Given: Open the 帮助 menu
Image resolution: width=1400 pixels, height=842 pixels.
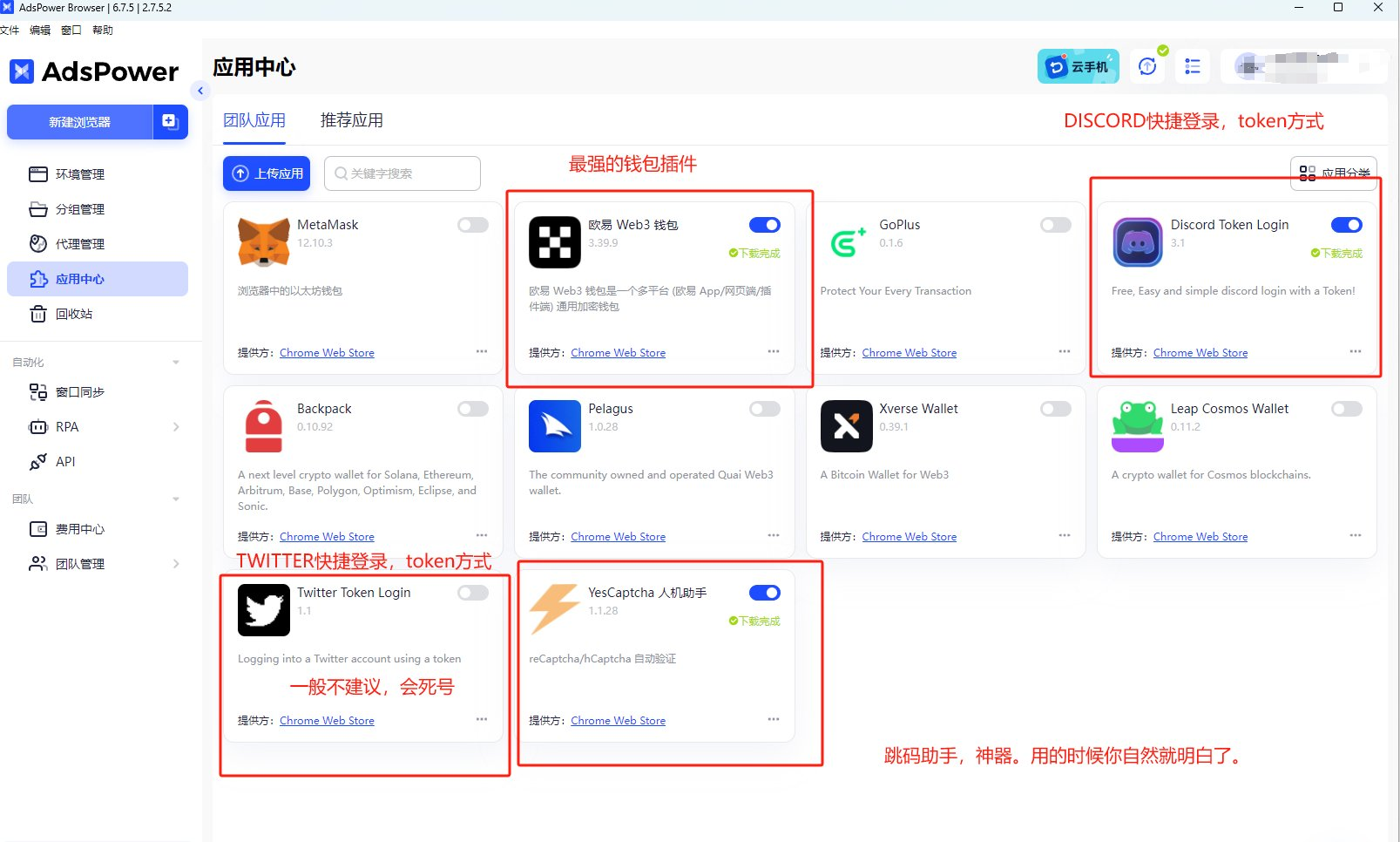Looking at the screenshot, I should click(x=103, y=30).
